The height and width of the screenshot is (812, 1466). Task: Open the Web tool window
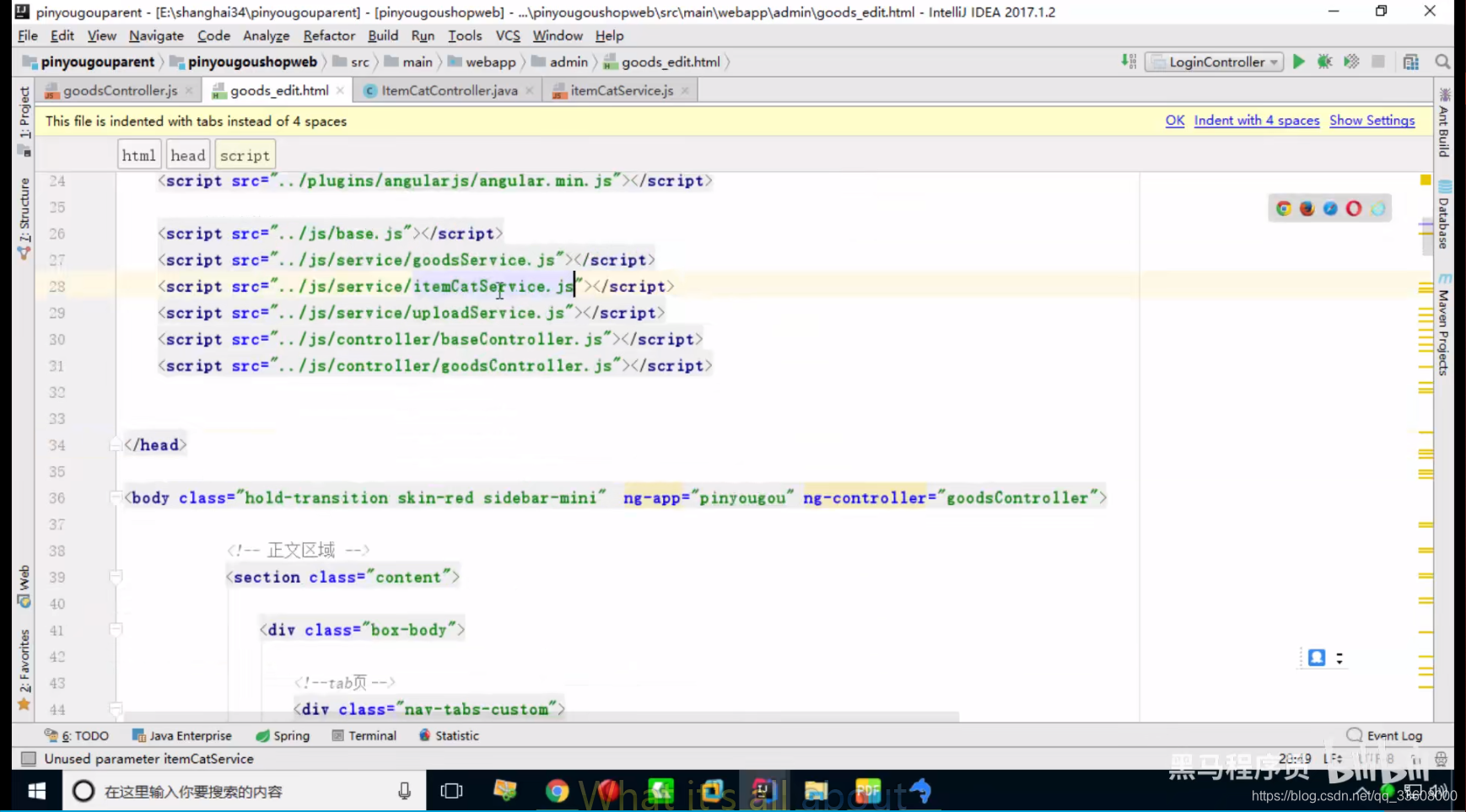(x=24, y=586)
